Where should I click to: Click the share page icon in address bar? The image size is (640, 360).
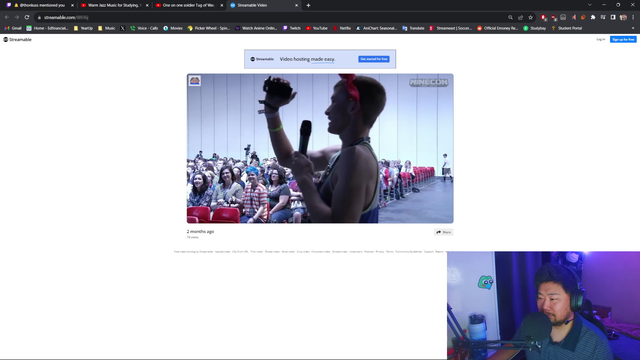pyautogui.click(x=520, y=17)
